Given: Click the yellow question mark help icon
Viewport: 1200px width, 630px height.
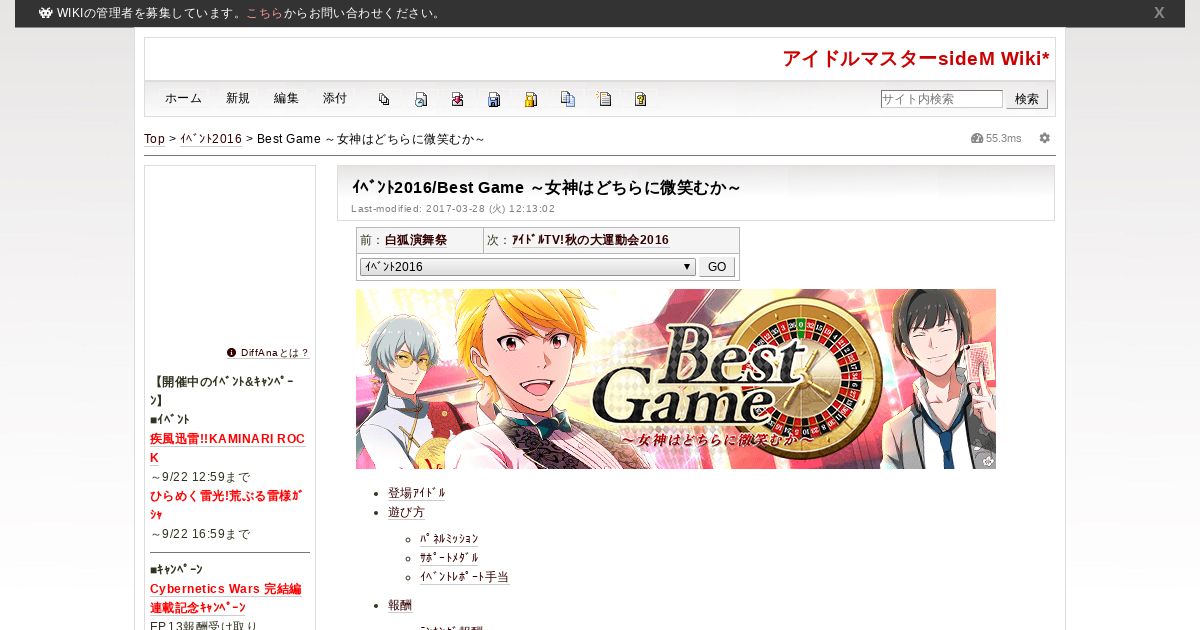Looking at the screenshot, I should pyautogui.click(x=641, y=99).
